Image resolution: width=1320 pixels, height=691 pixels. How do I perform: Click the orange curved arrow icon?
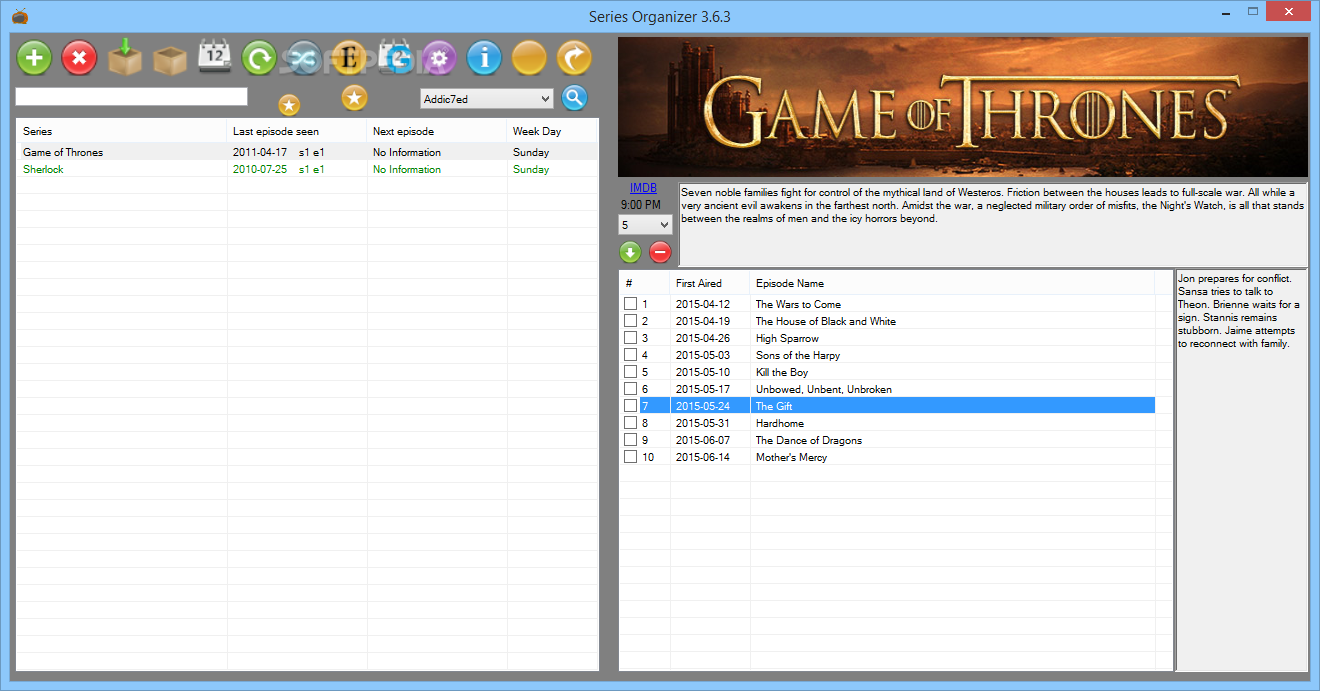click(574, 58)
